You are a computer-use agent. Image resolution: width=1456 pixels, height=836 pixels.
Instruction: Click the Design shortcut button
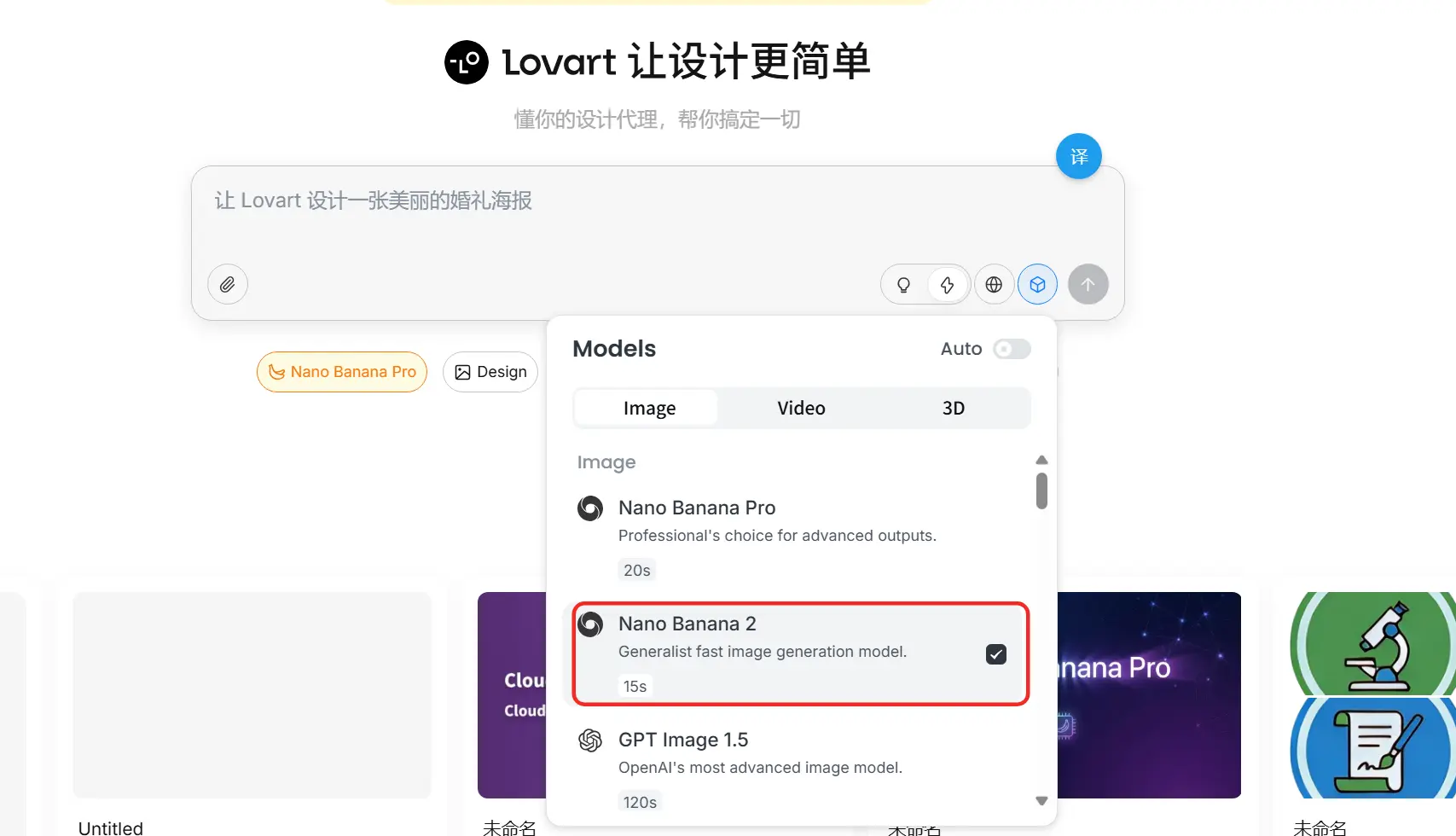coord(490,372)
